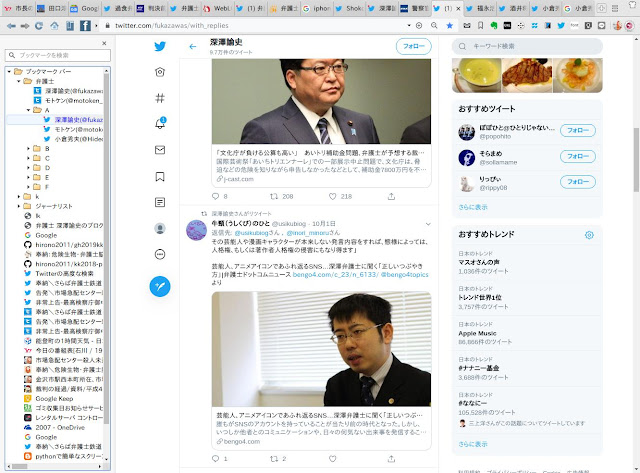Click the Twitter キーワード検索 search field
Screen dimensions: 640x473
point(527,47)
